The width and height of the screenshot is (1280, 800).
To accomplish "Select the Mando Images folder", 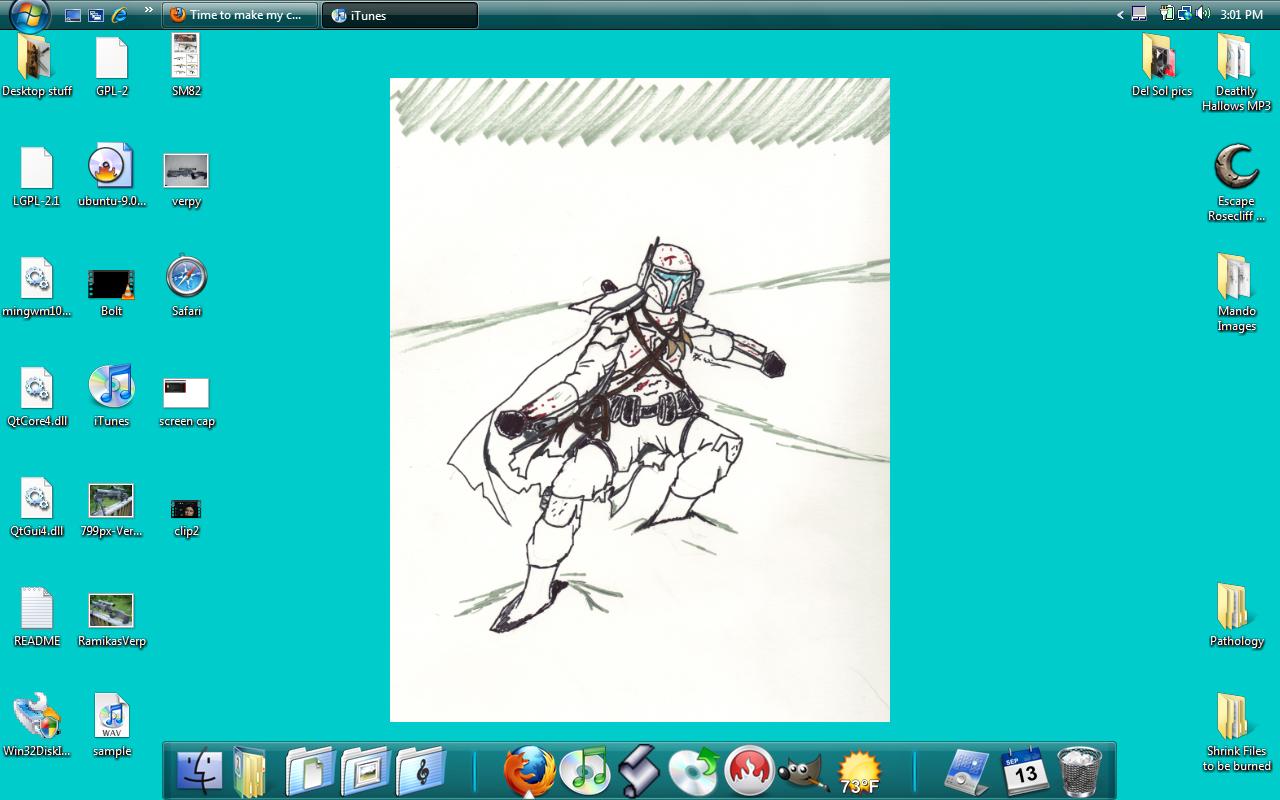I will (1236, 292).
